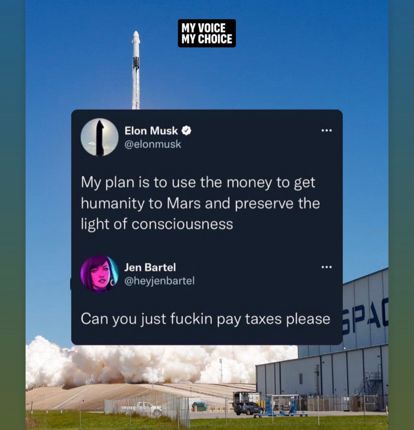The image size is (414, 430).
Task: Click the MY VOICE MY CHOICE logo
Action: click(207, 33)
